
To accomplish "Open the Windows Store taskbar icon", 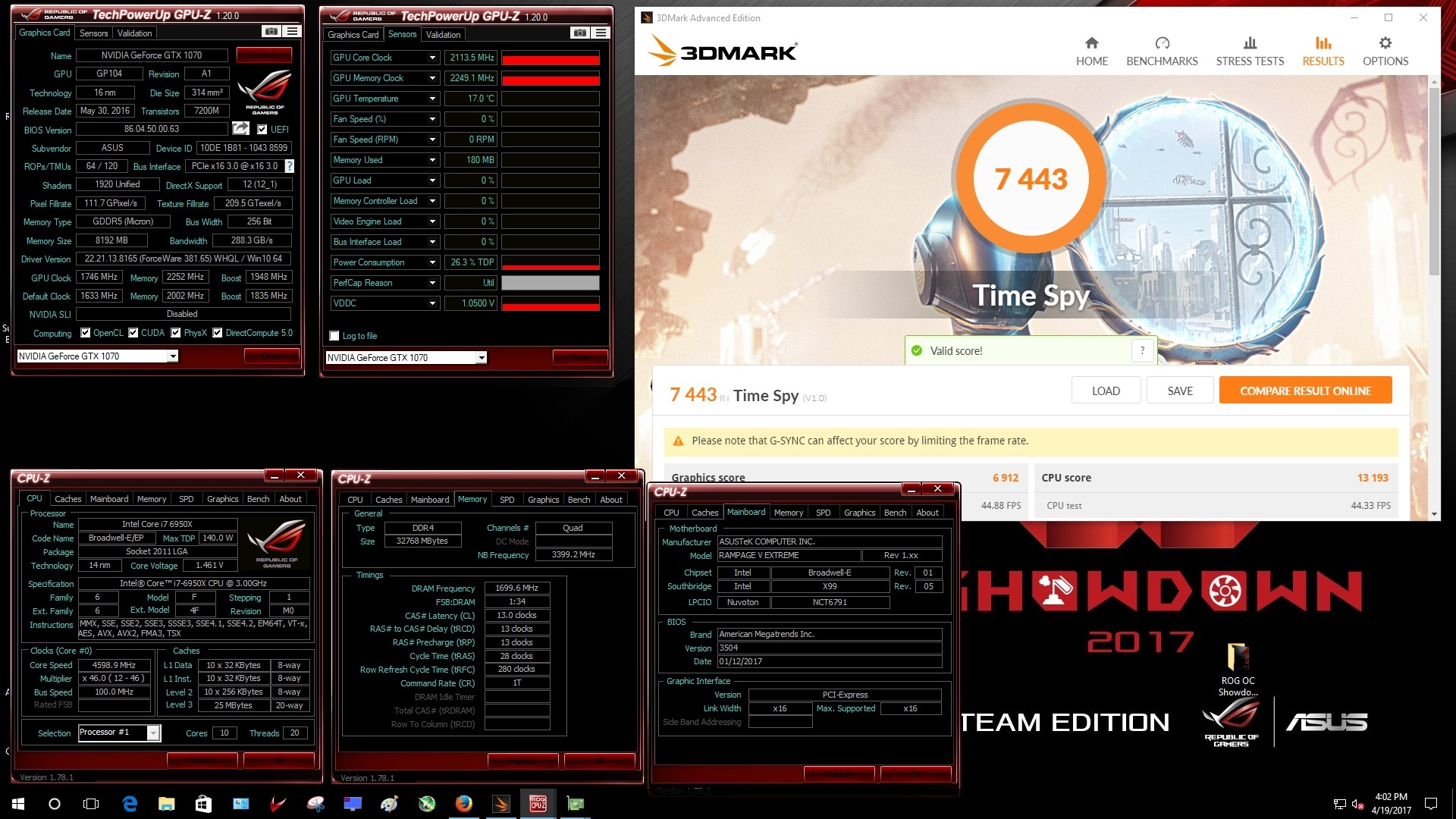I will pos(204,804).
